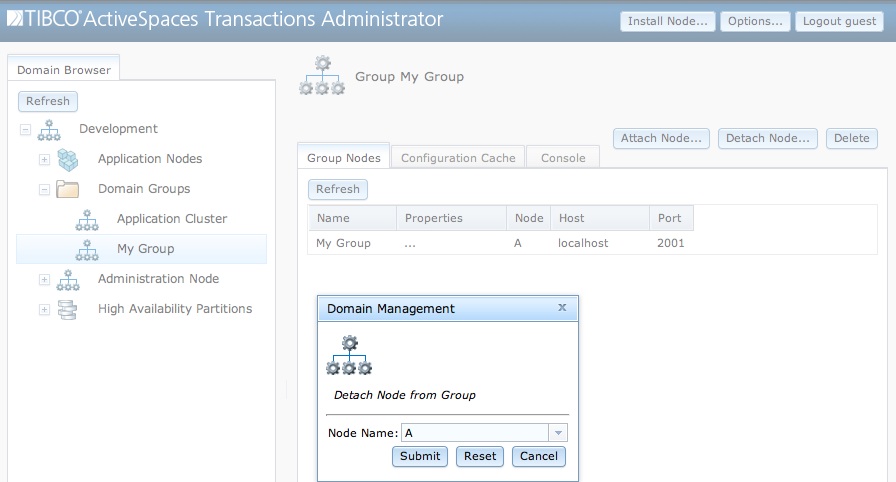Select the Domain Browser tab
The width and height of the screenshot is (896, 482).
coord(63,70)
